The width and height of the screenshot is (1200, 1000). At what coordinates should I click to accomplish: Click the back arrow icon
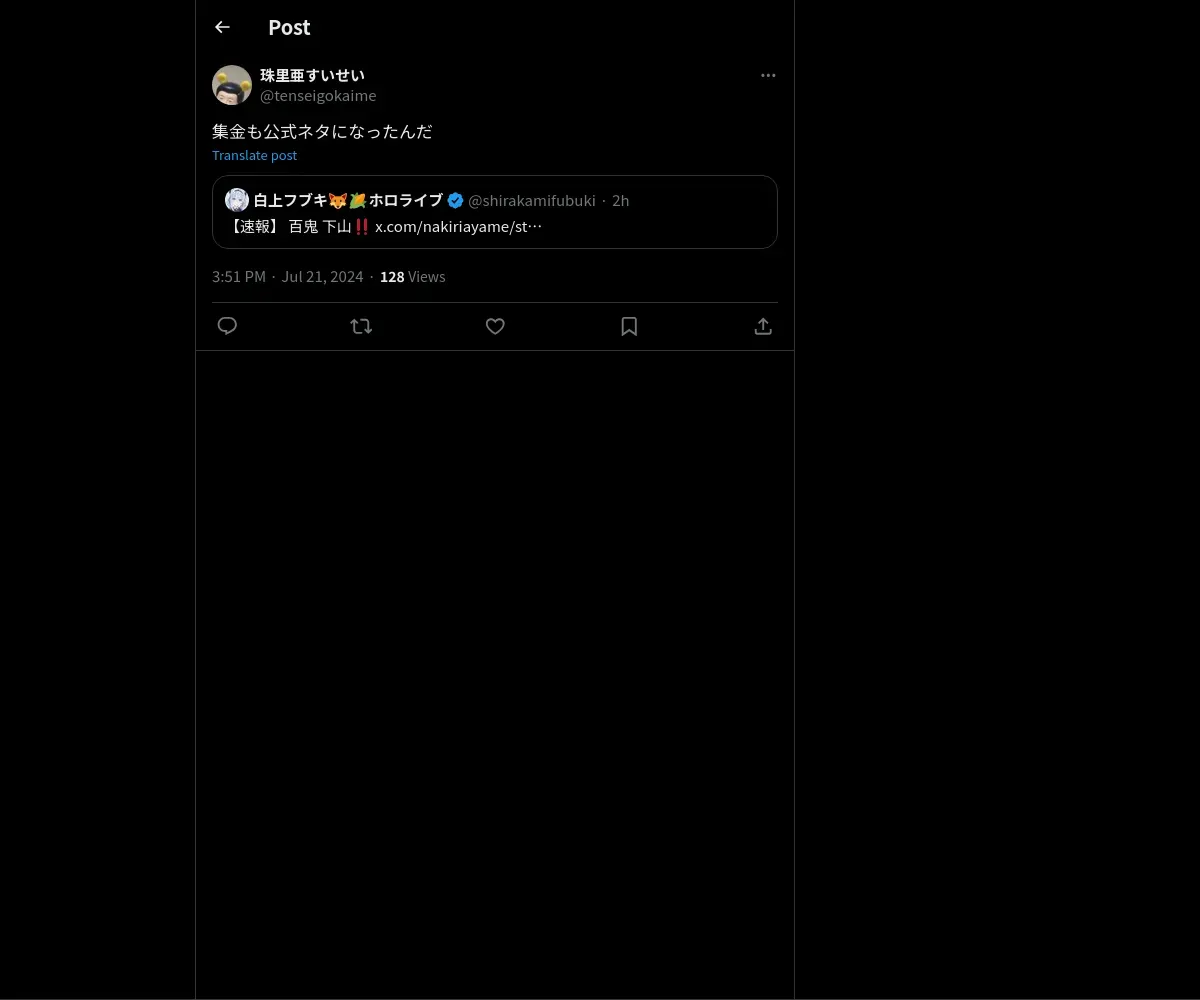pyautogui.click(x=222, y=27)
